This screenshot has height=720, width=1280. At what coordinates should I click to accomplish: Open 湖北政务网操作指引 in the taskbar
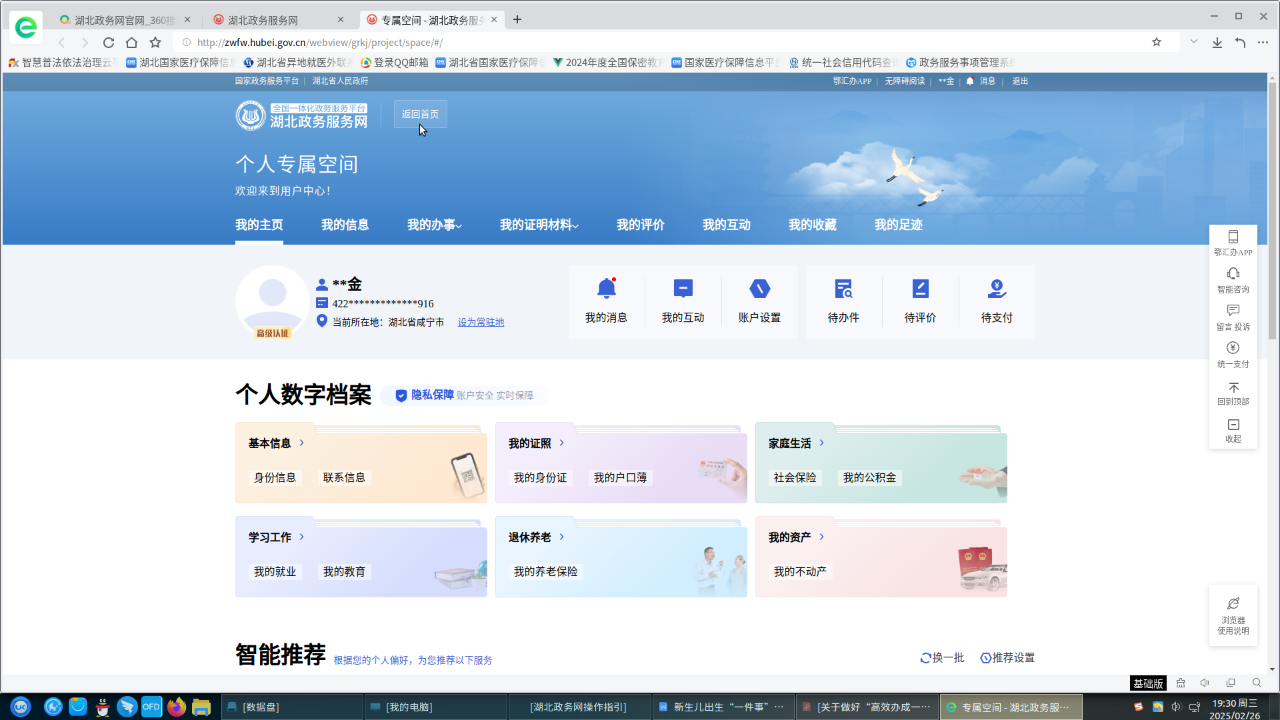point(578,707)
